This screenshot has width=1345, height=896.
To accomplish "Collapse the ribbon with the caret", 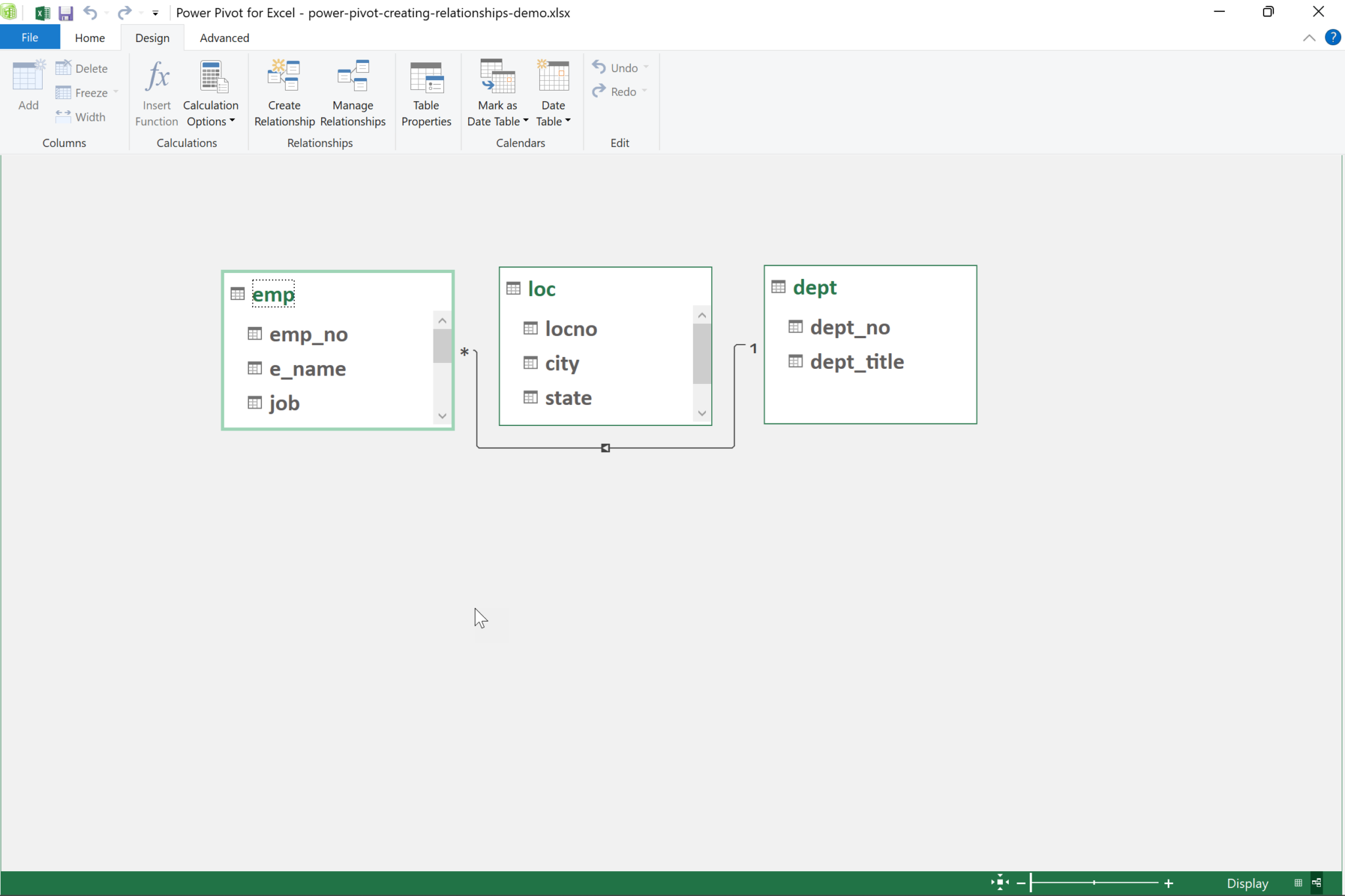I will [1309, 37].
